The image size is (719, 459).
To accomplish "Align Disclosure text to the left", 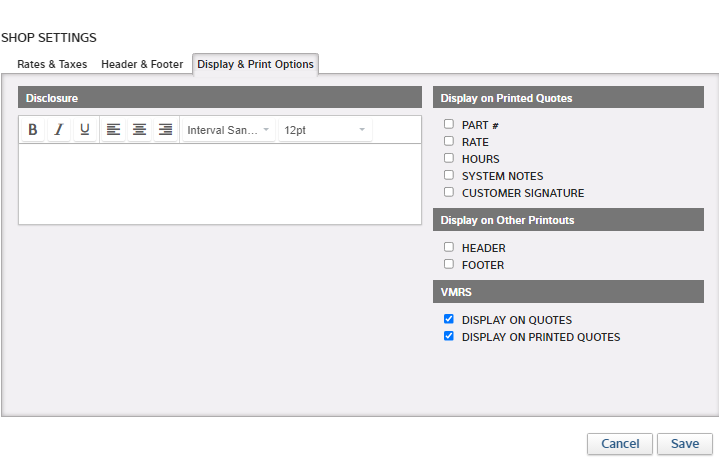I will tap(113, 130).
